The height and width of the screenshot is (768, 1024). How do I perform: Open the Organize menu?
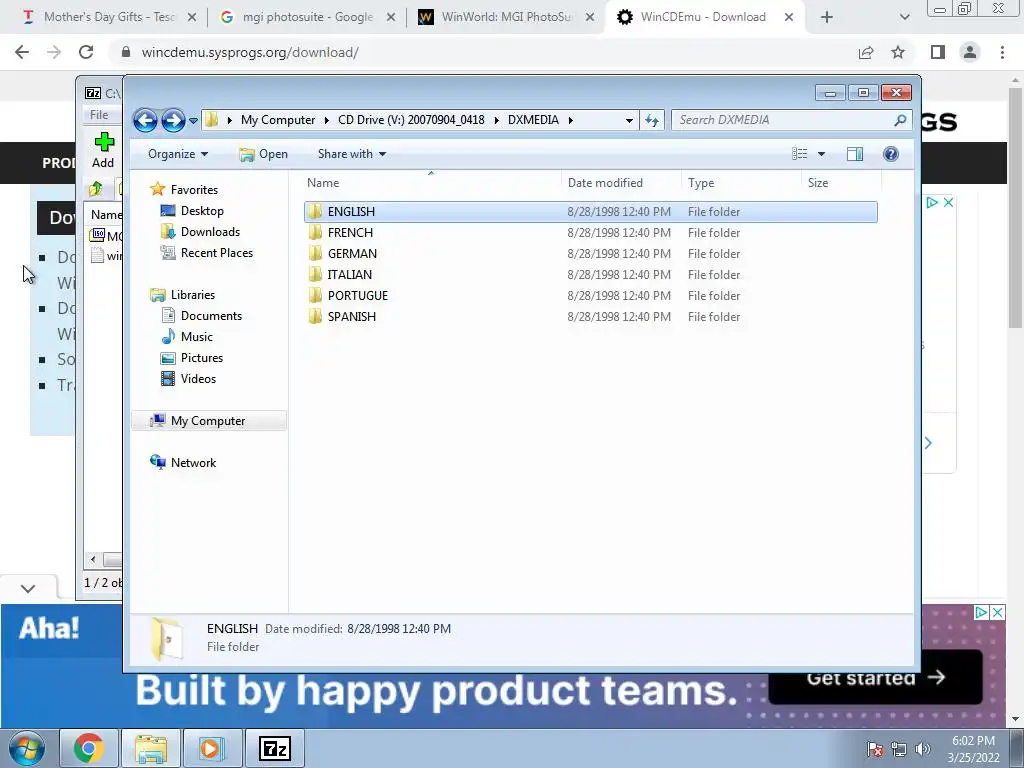click(x=178, y=154)
